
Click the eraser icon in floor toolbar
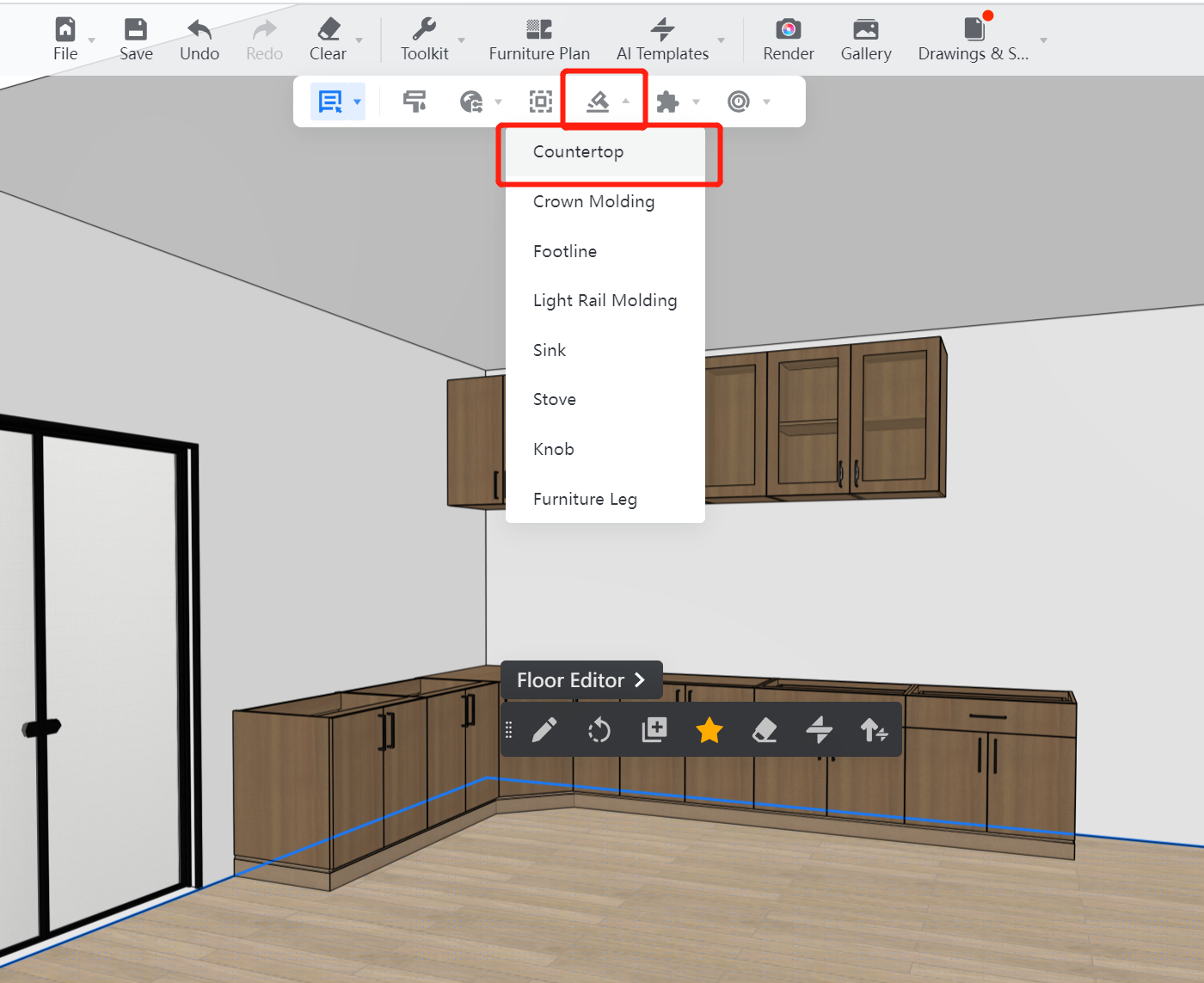[x=764, y=730]
